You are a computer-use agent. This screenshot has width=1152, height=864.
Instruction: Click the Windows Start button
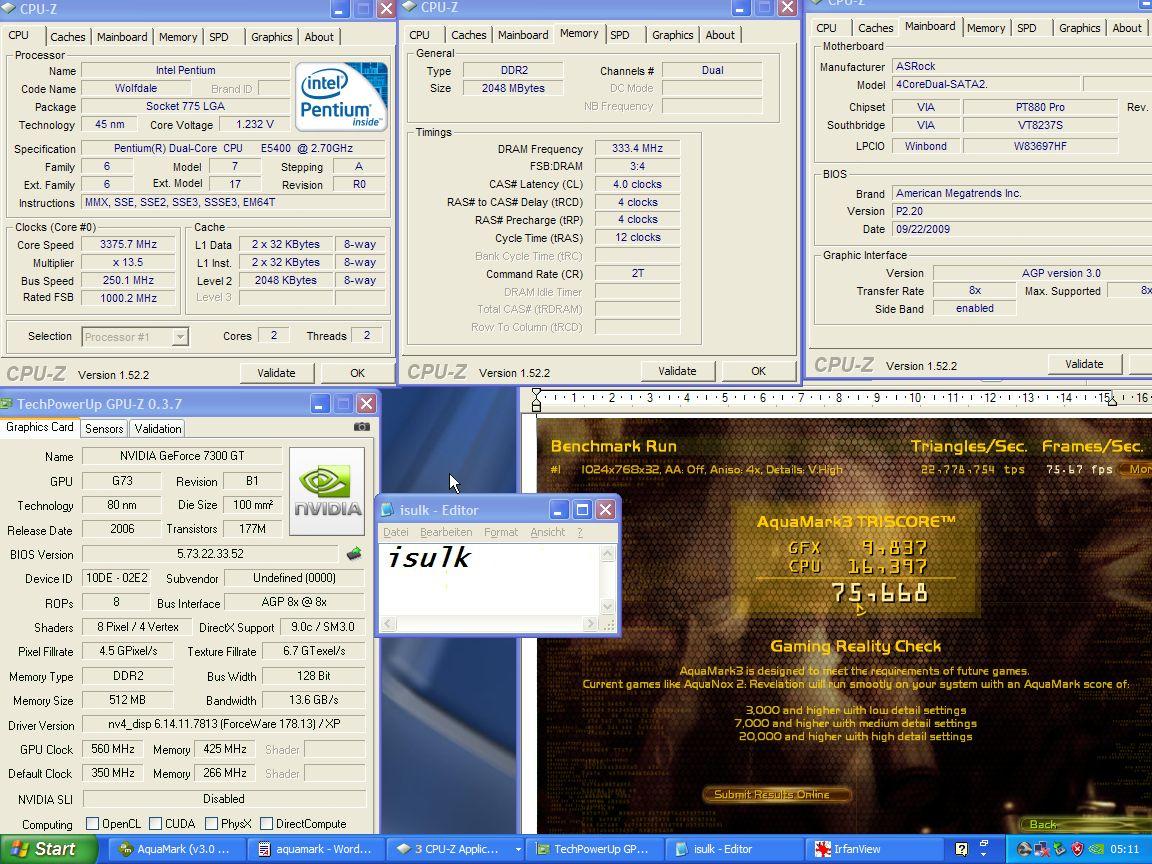coord(48,849)
